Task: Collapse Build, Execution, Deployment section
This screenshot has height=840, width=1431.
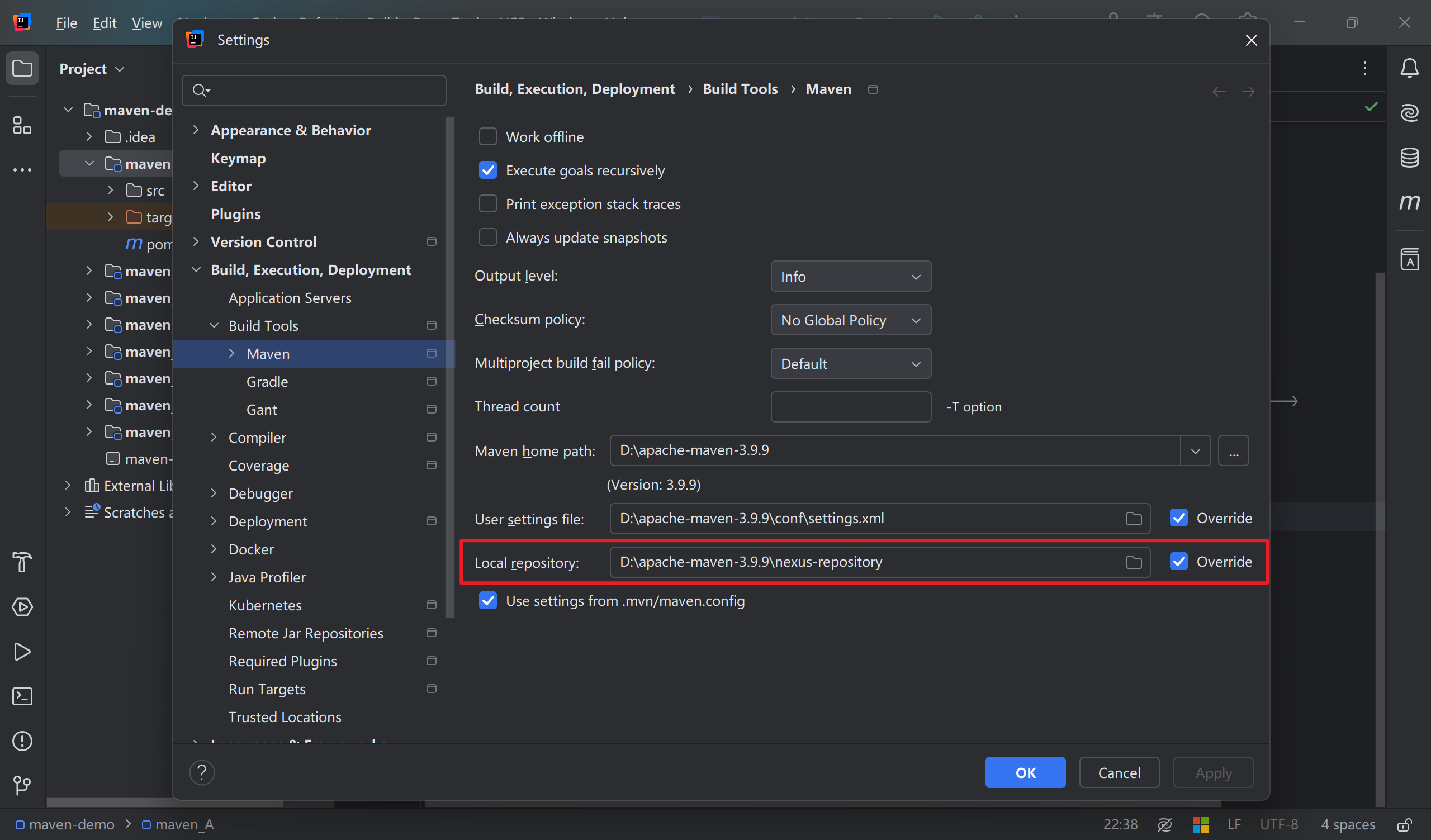Action: 195,269
